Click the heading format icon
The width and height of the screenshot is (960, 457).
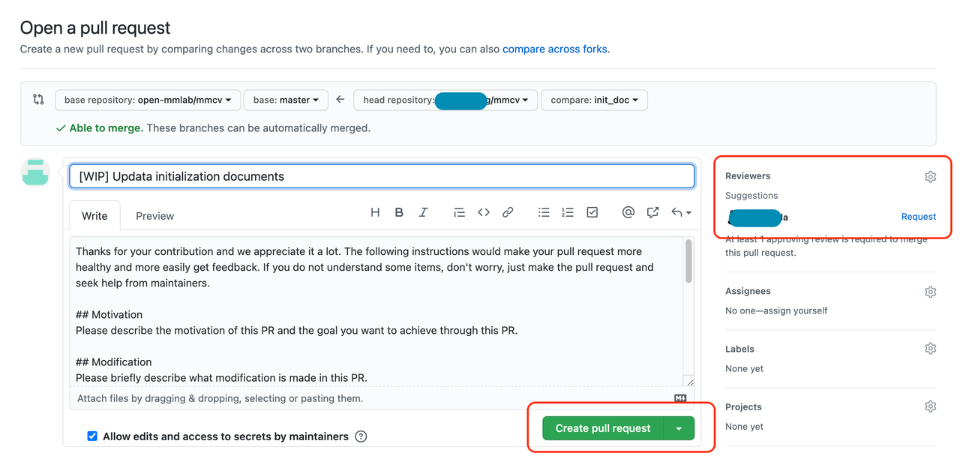pyautogui.click(x=375, y=212)
